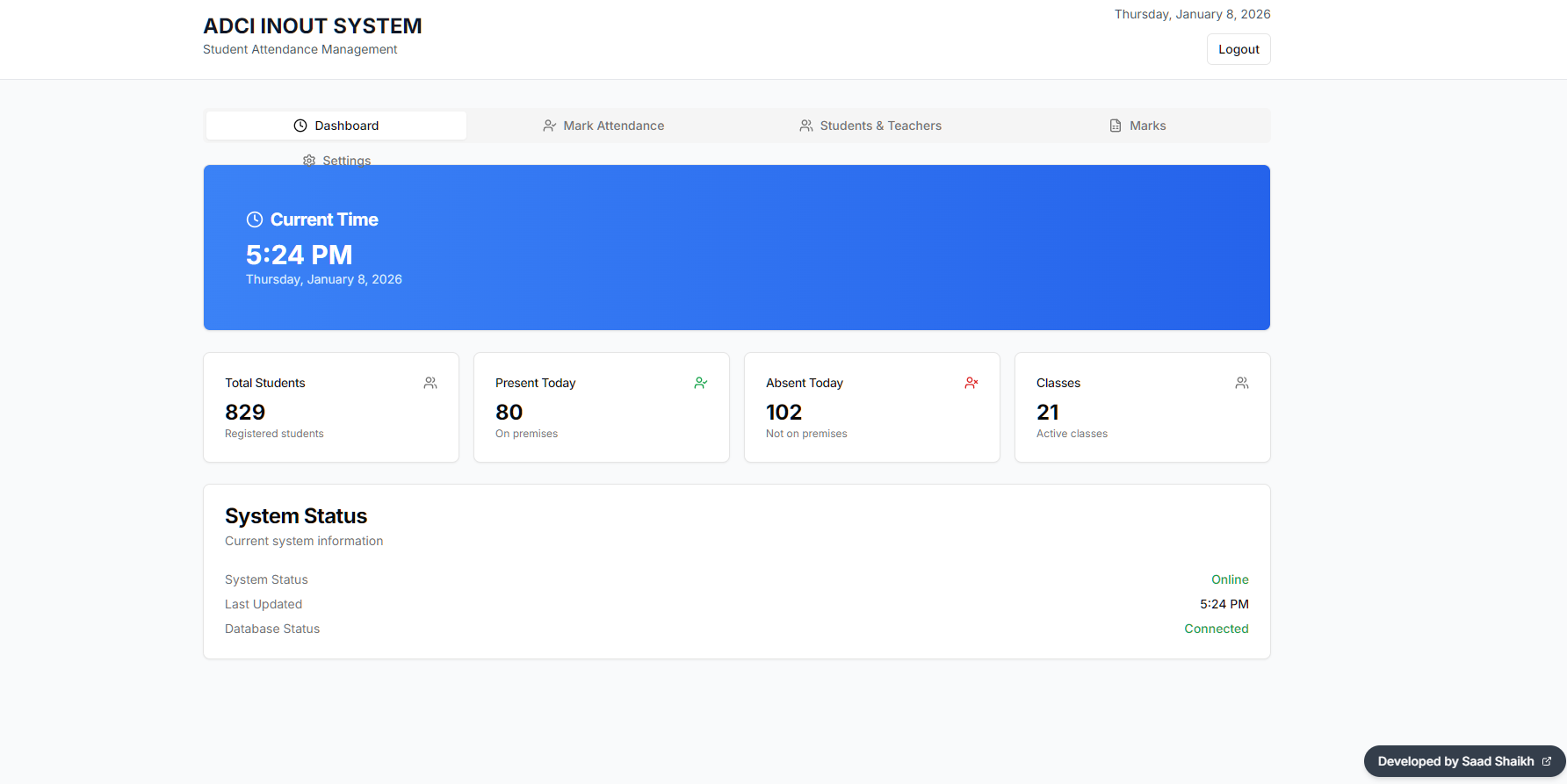Viewport: 1567px width, 784px height.
Task: Click the document icon beside Marks
Action: coord(1115,126)
